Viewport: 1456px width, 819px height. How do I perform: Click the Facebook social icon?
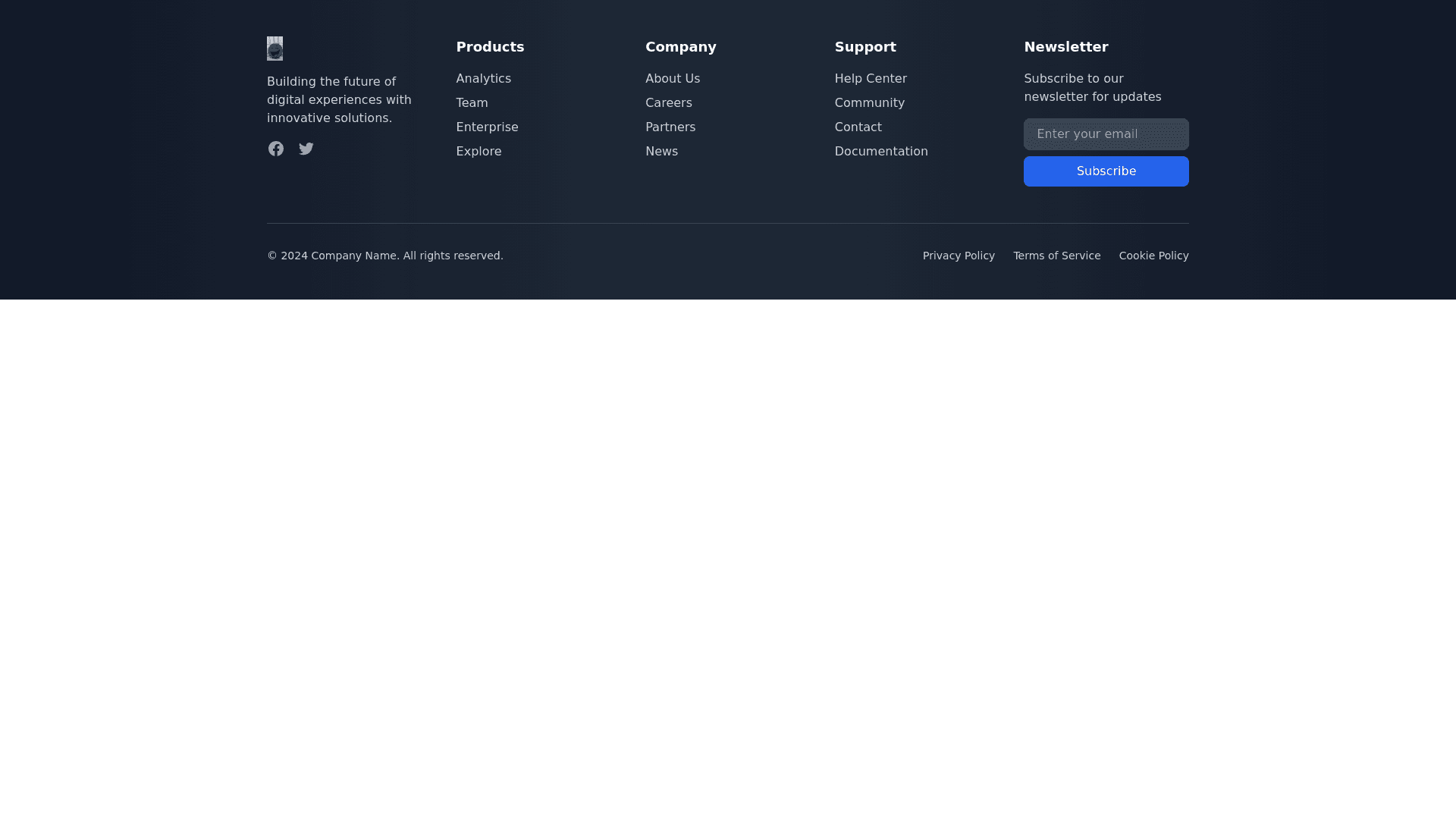click(276, 149)
